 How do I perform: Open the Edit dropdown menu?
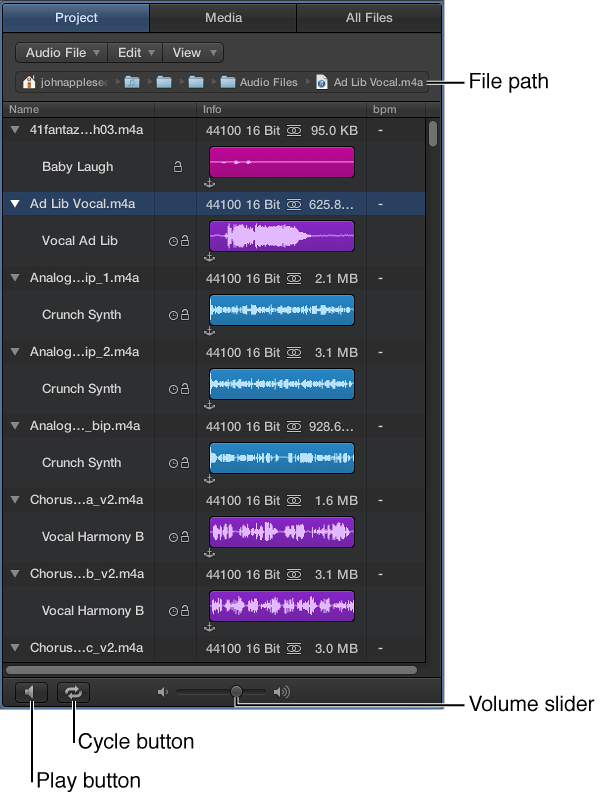tap(135, 52)
